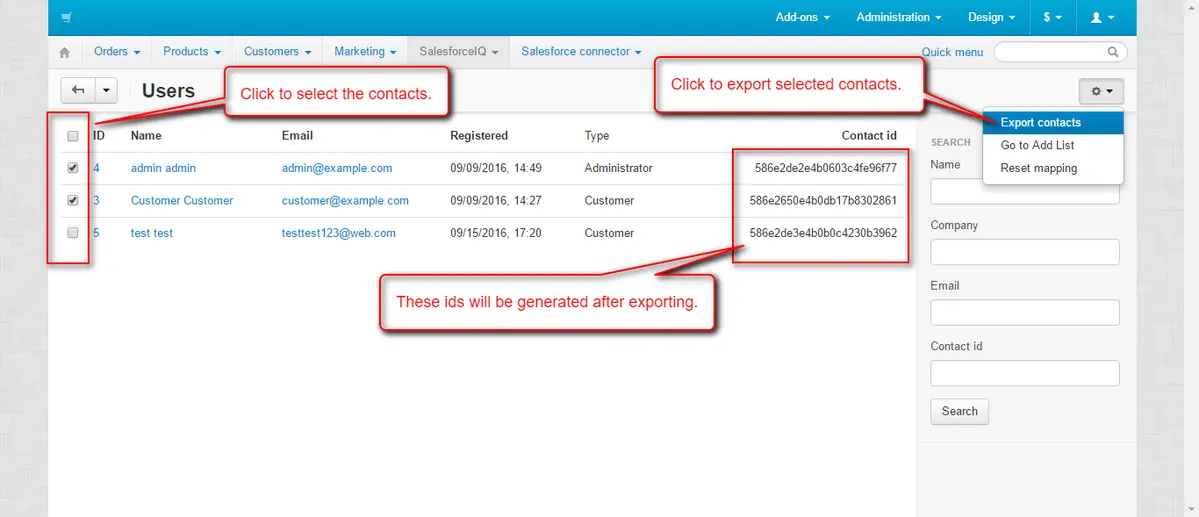Open the customer@example.com email link
Viewport: 1199px width, 517px height.
tap(345, 200)
